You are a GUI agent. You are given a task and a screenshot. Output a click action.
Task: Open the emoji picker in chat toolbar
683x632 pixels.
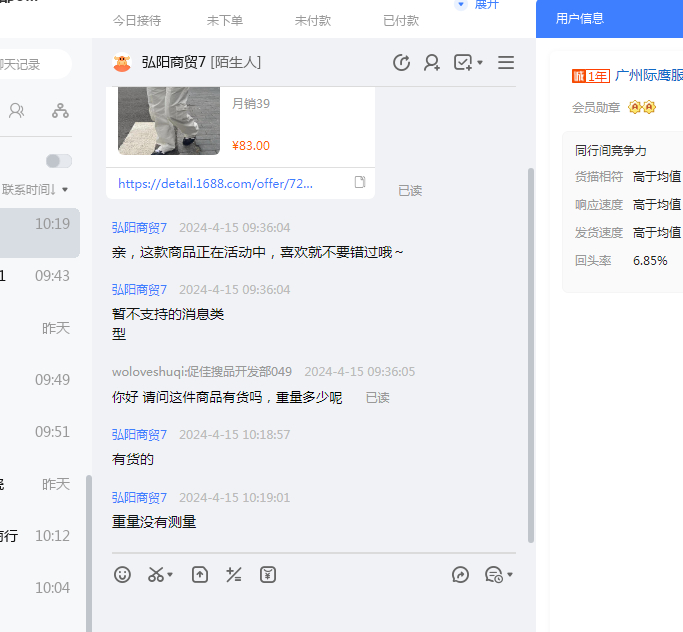pyautogui.click(x=123, y=574)
